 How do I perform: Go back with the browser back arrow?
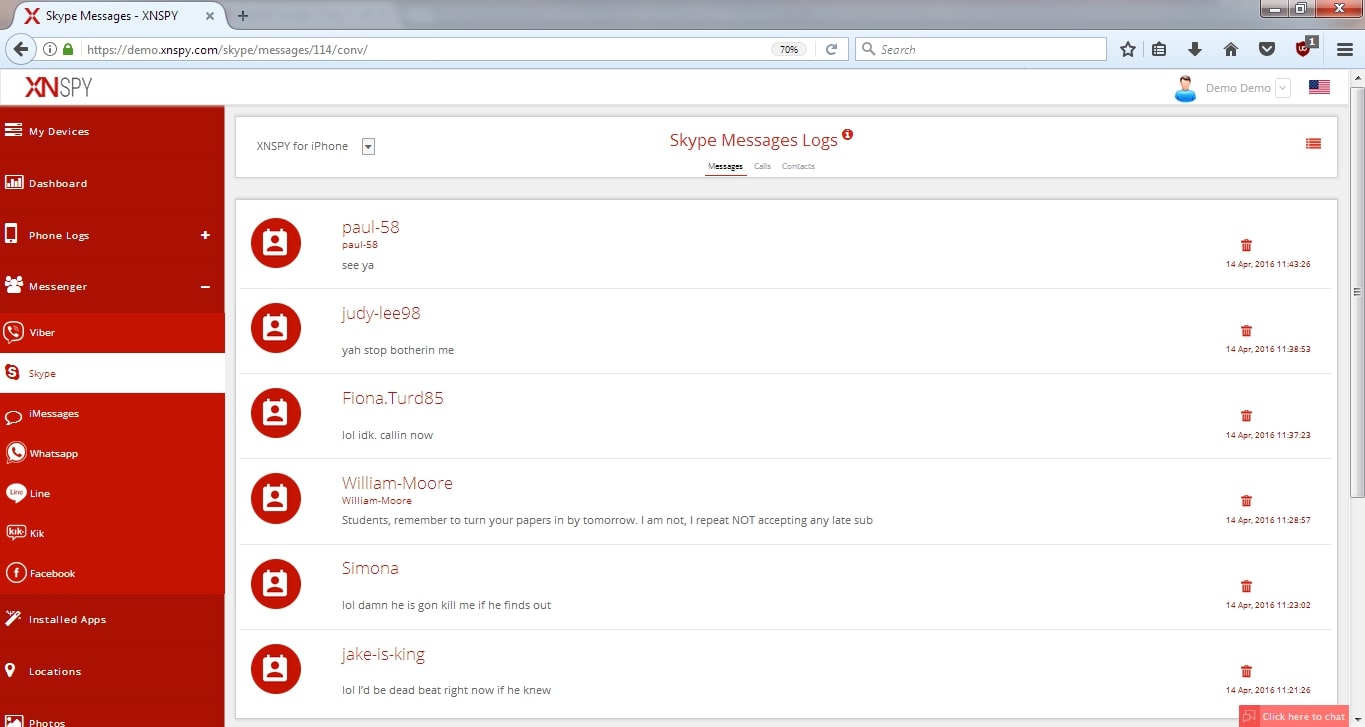pyautogui.click(x=20, y=49)
